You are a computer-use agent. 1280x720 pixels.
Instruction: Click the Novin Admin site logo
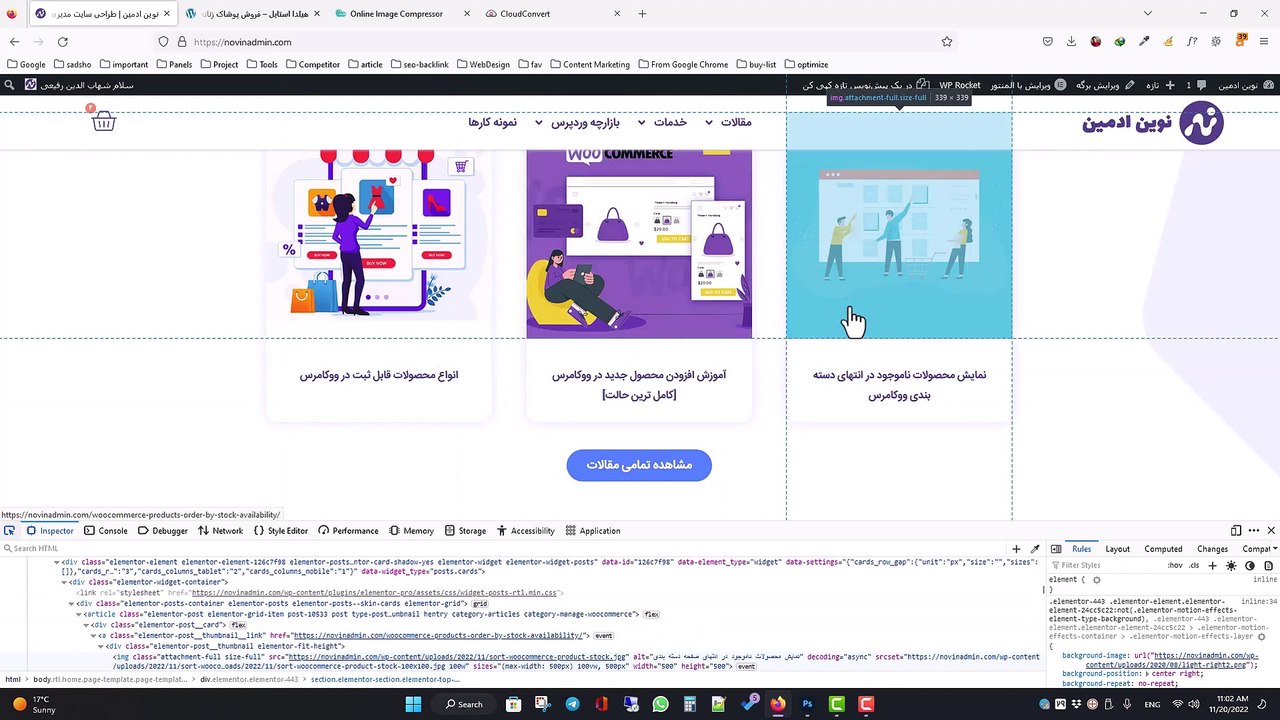click(x=1153, y=122)
